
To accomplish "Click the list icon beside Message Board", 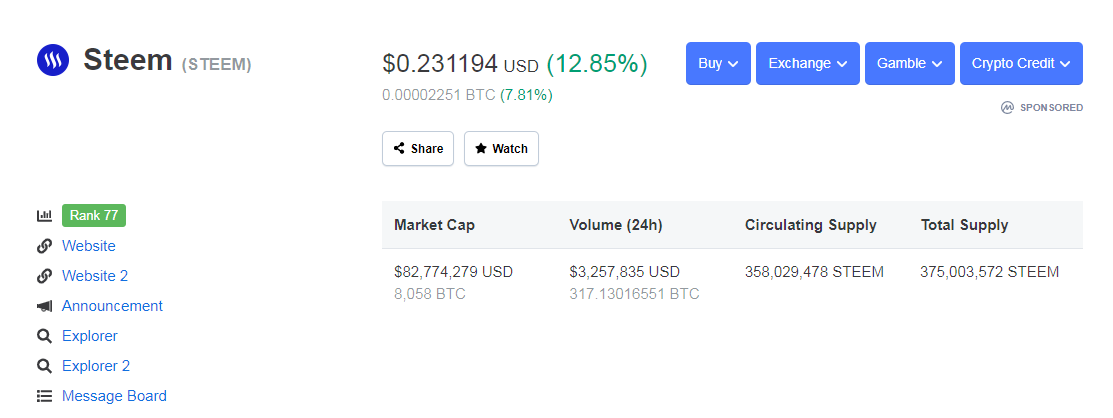I will [44, 396].
